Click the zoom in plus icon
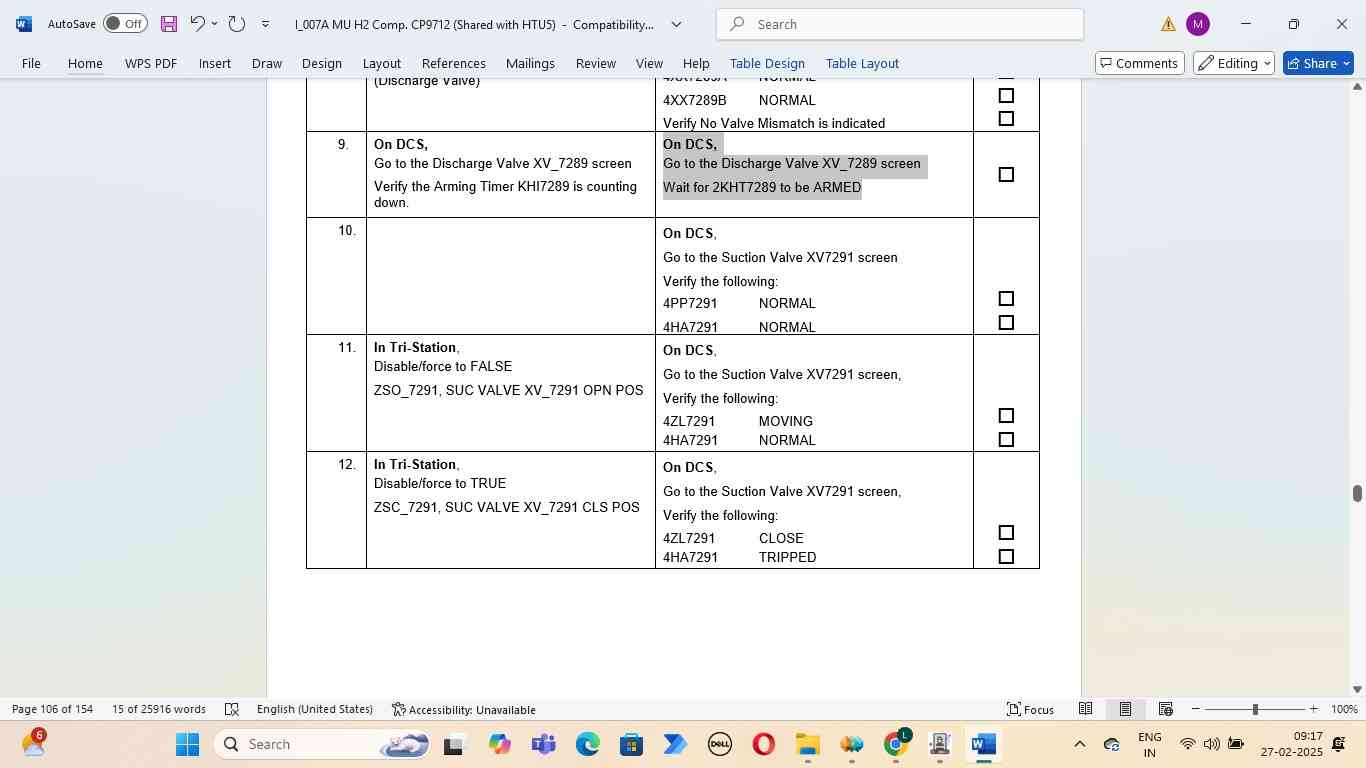 click(x=1314, y=709)
